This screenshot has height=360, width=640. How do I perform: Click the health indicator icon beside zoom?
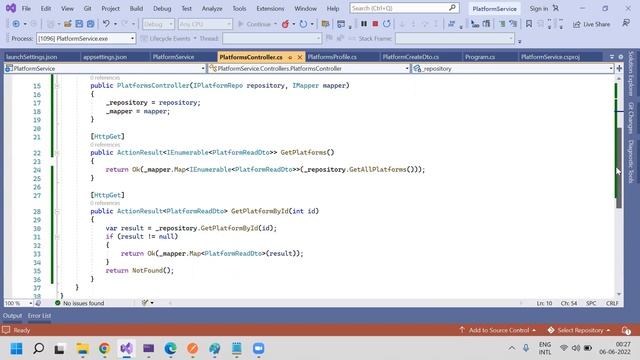[38, 303]
